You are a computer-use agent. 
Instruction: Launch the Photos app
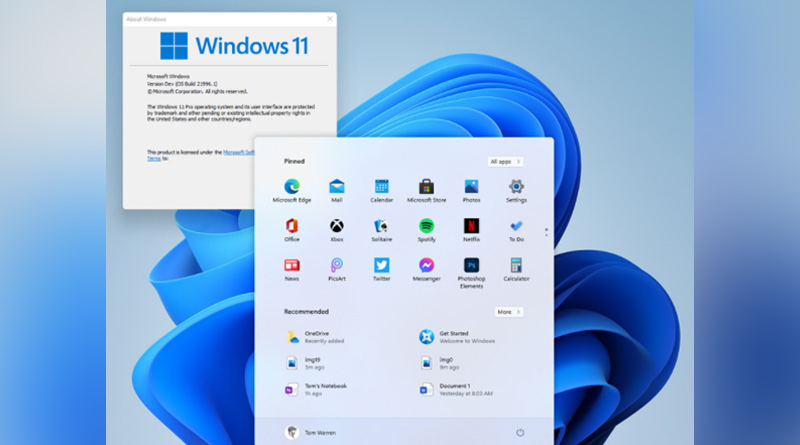click(x=471, y=191)
